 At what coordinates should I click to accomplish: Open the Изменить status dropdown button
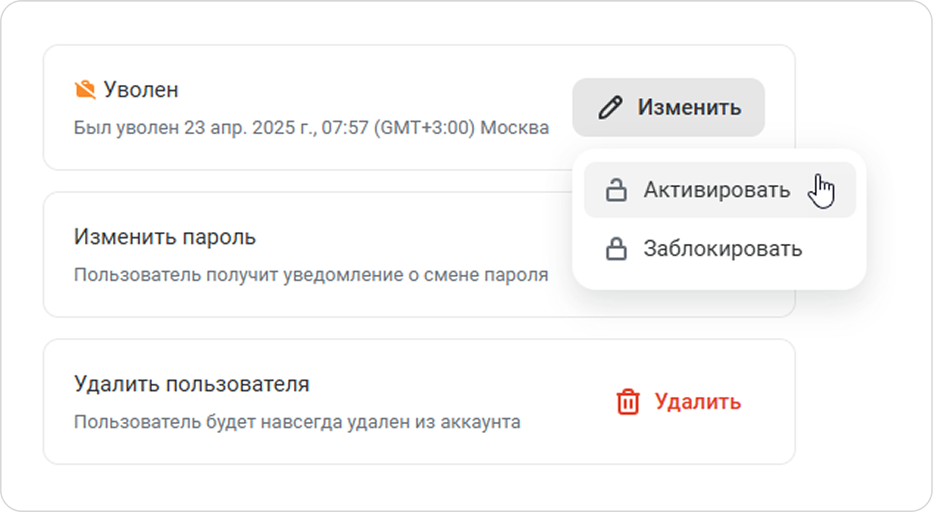pos(668,108)
